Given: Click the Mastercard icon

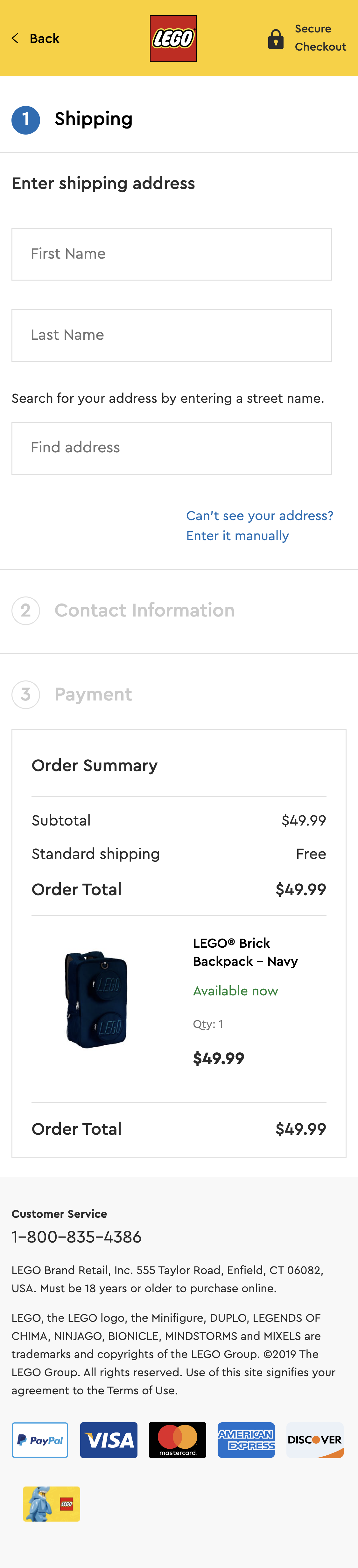Looking at the screenshot, I should coord(177,1439).
